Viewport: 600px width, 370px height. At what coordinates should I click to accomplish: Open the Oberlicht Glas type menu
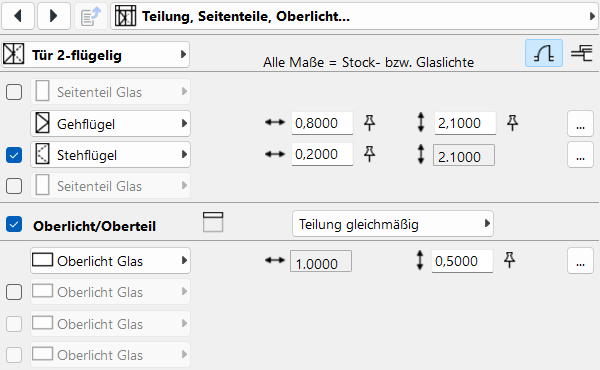111,261
